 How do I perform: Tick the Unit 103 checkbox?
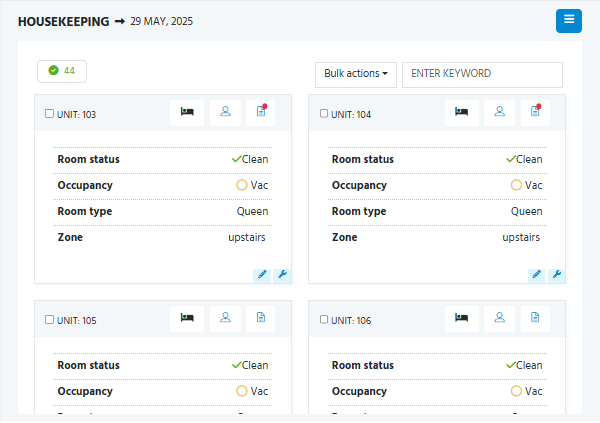(x=49, y=114)
